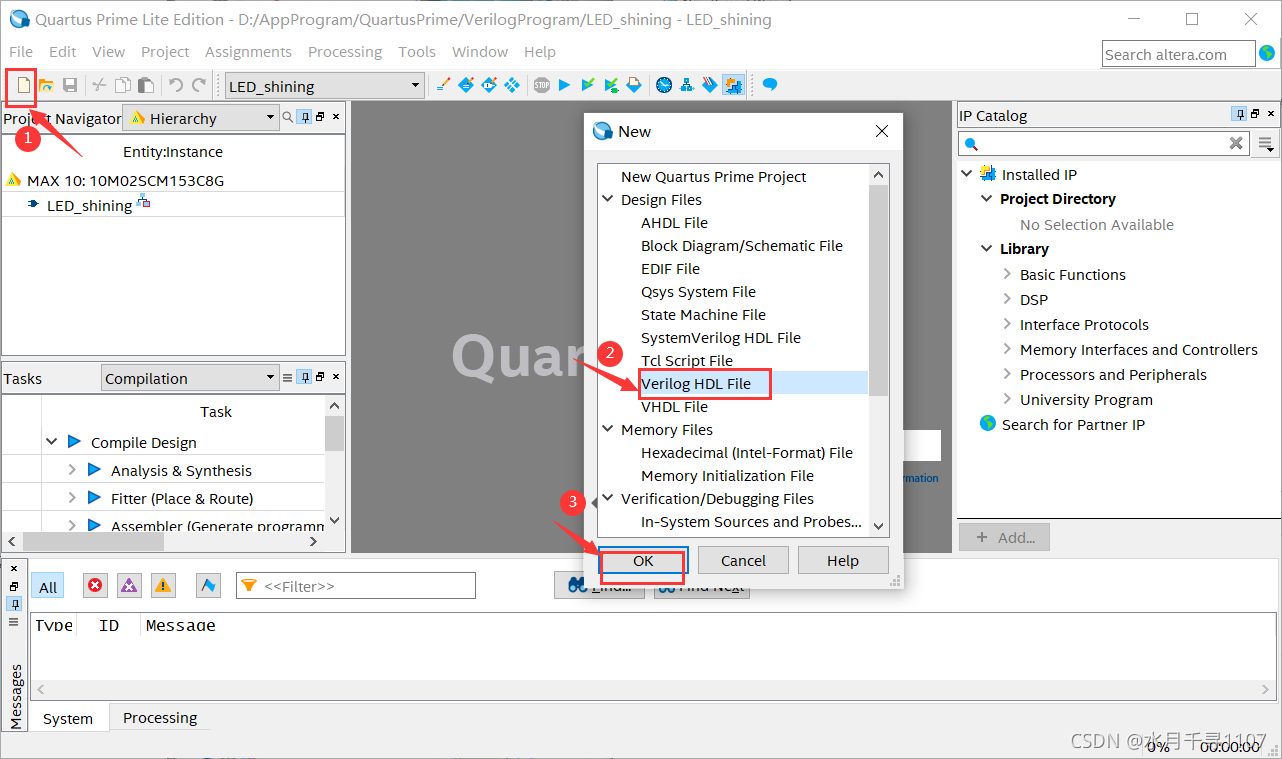Click the Copy icon in toolbar
The width and height of the screenshot is (1282, 759).
pyautogui.click(x=122, y=86)
